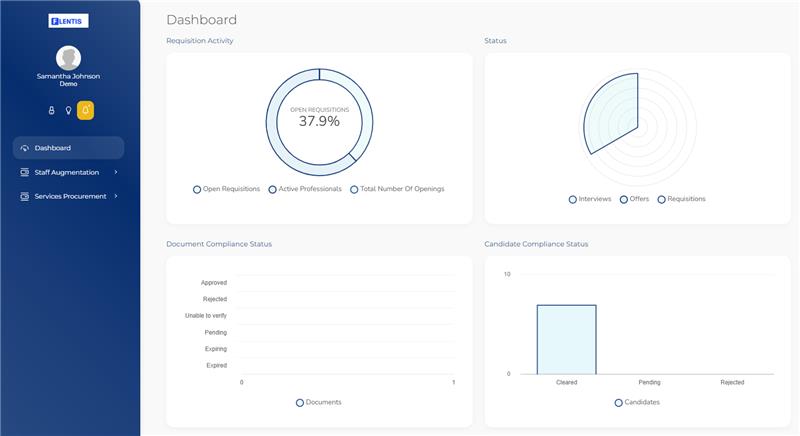Toggle the Interviews legend marker

click(573, 199)
